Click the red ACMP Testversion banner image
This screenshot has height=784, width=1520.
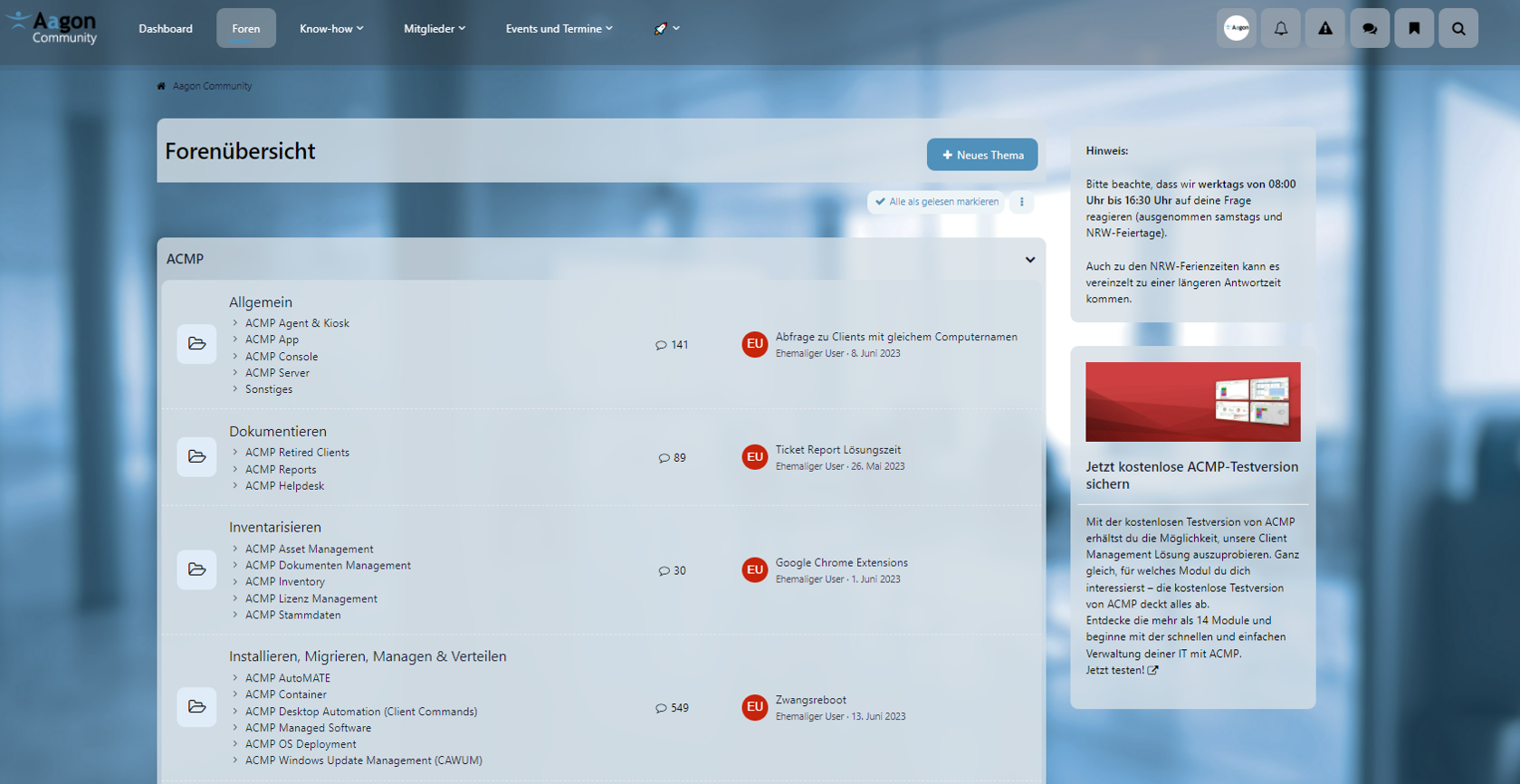1193,402
